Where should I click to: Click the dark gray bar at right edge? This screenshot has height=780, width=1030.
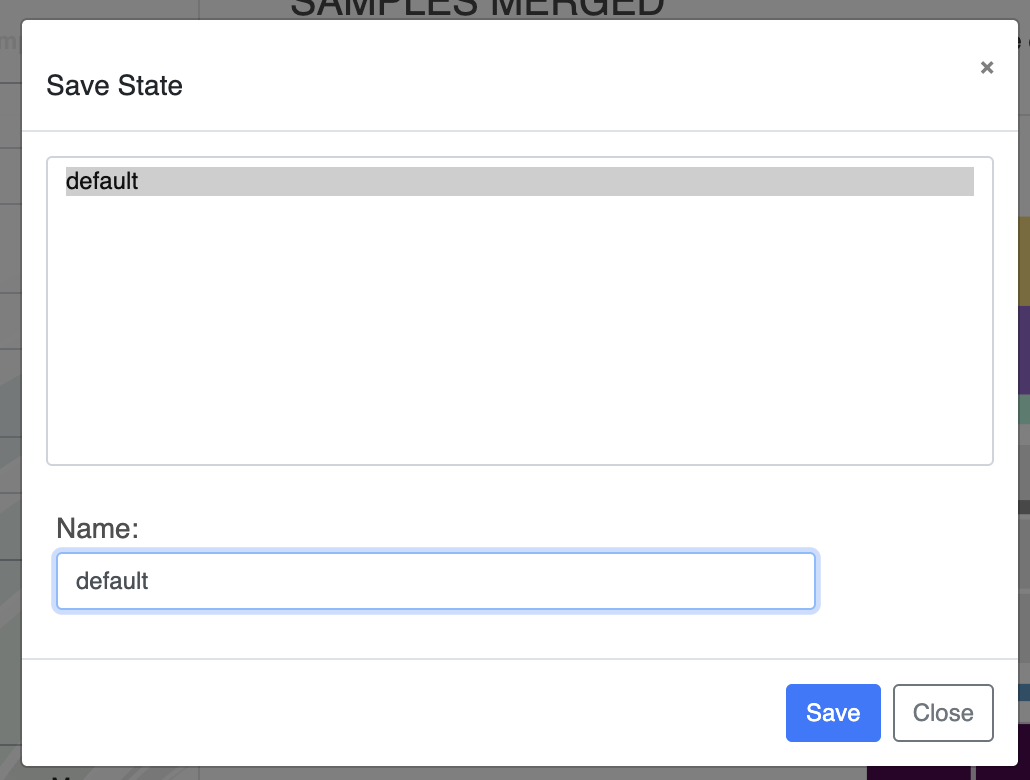pos(1024,507)
